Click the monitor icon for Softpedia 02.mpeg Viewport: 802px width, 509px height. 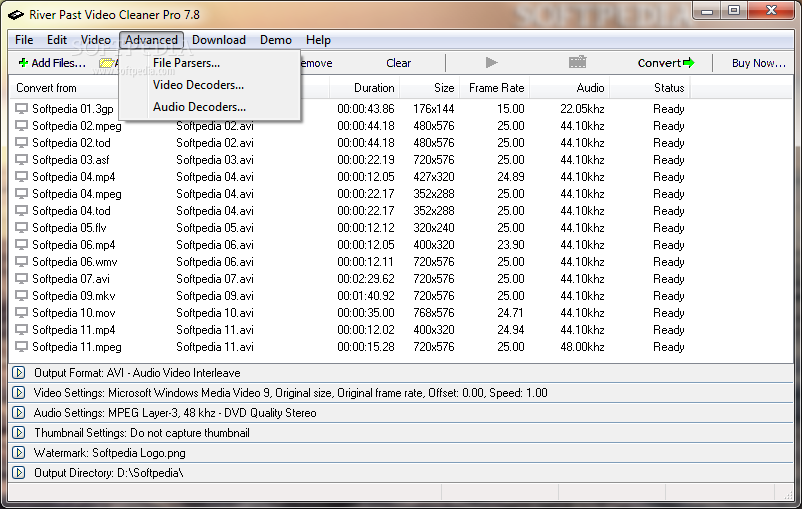[x=21, y=126]
